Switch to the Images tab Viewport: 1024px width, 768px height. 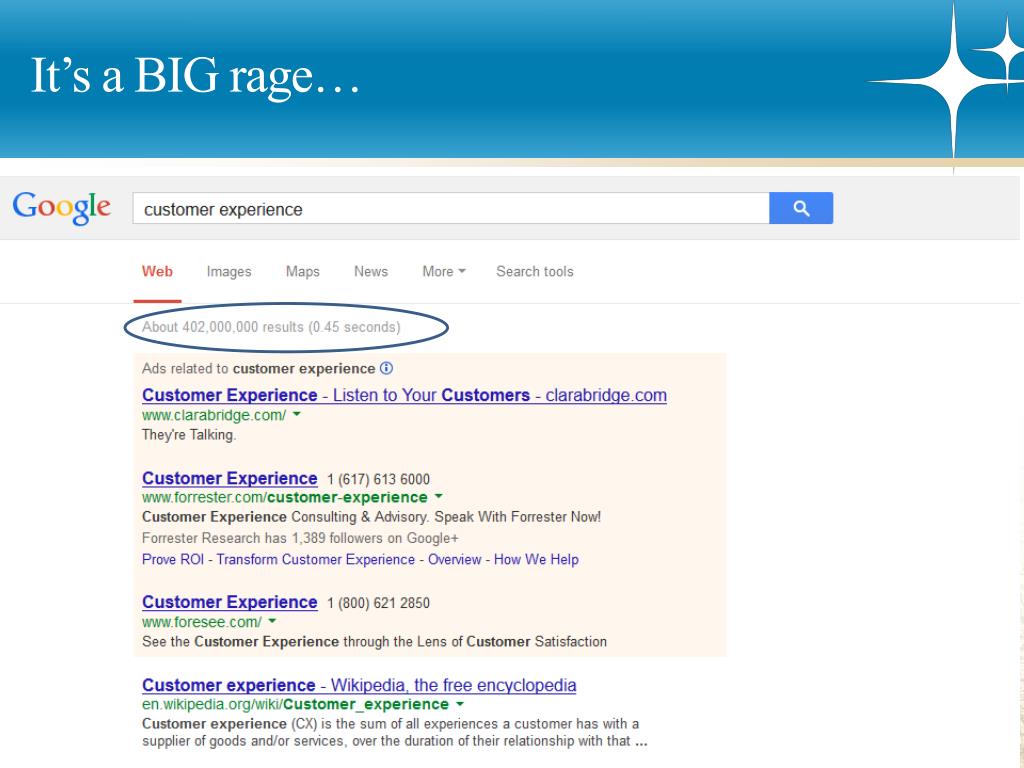[x=229, y=272]
